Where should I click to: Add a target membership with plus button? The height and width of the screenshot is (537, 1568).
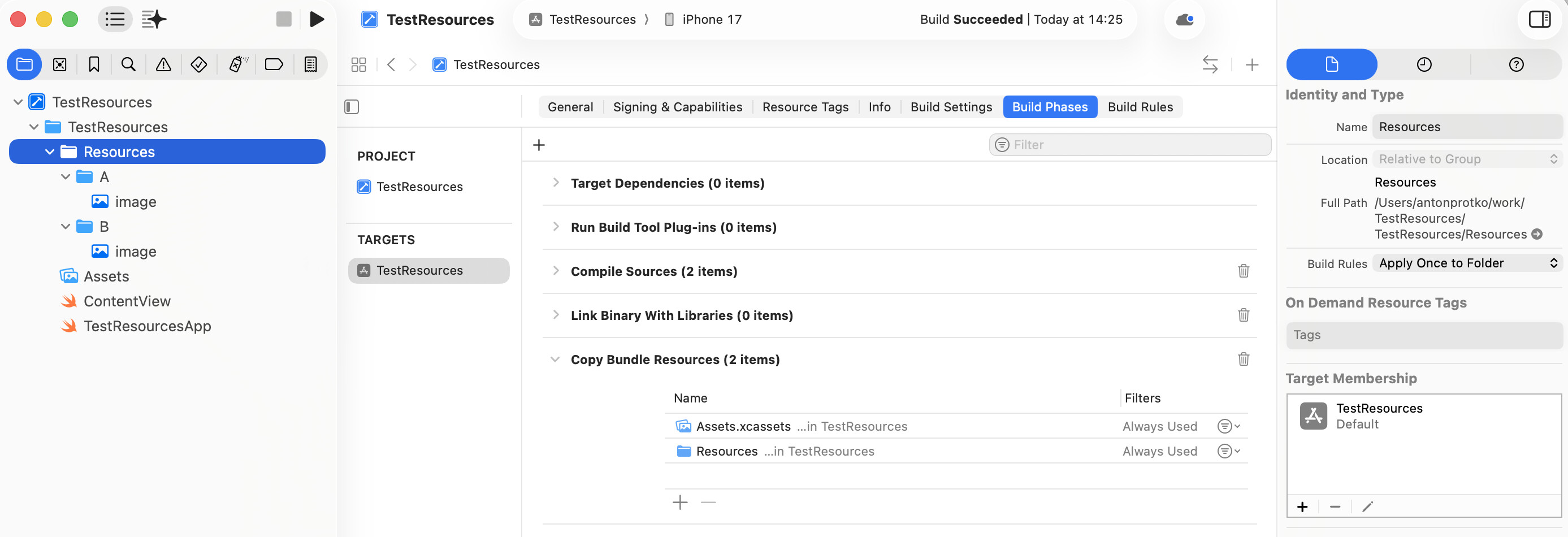tap(1302, 506)
